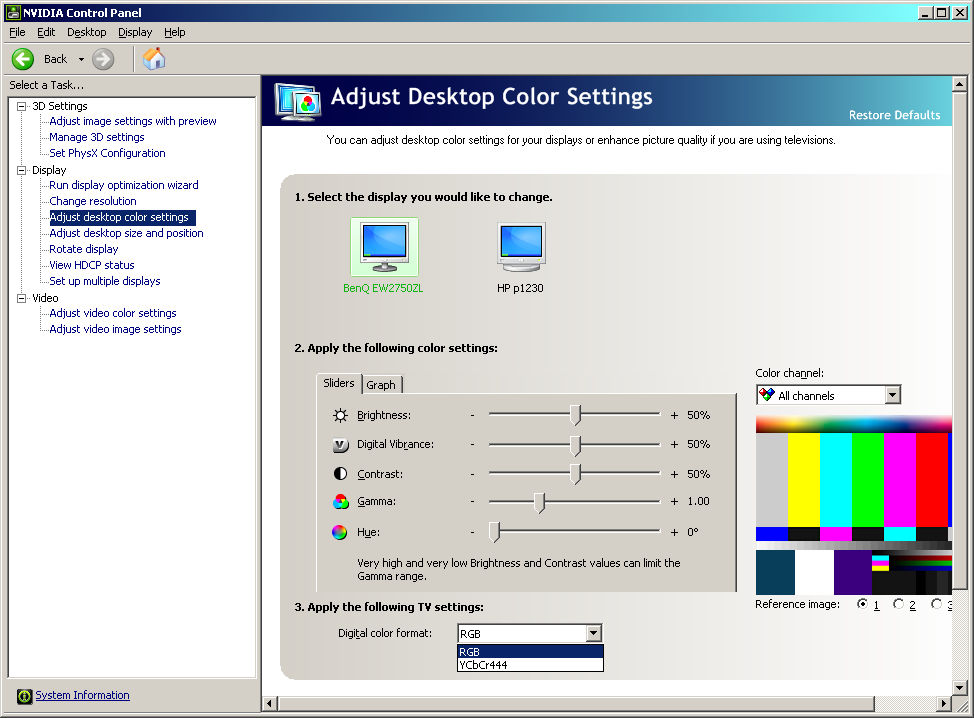974x718 pixels.
Task: Open Rotate display task
Action: click(x=84, y=249)
